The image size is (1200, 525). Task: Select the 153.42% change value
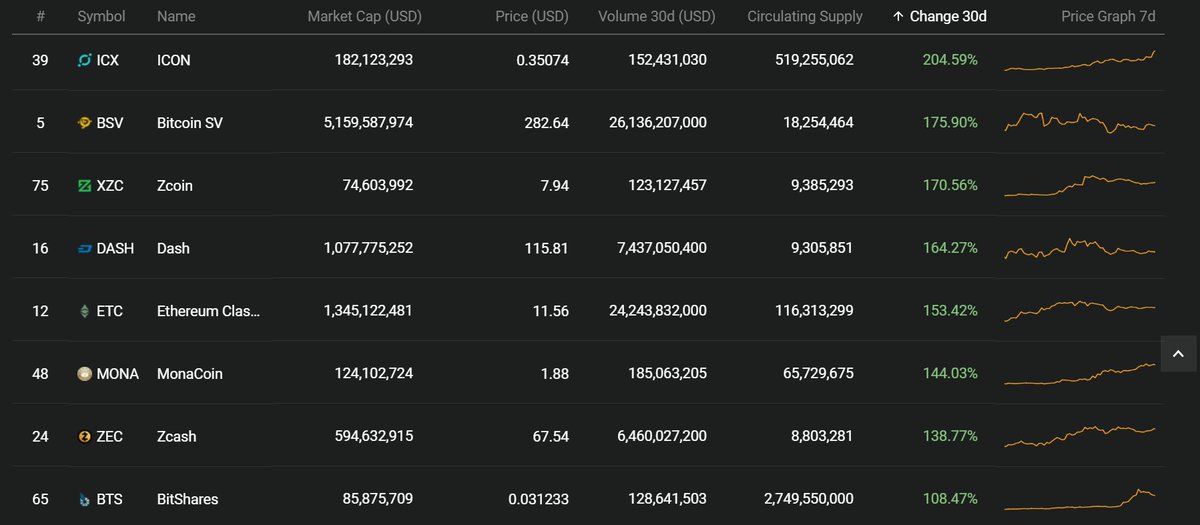click(x=950, y=311)
